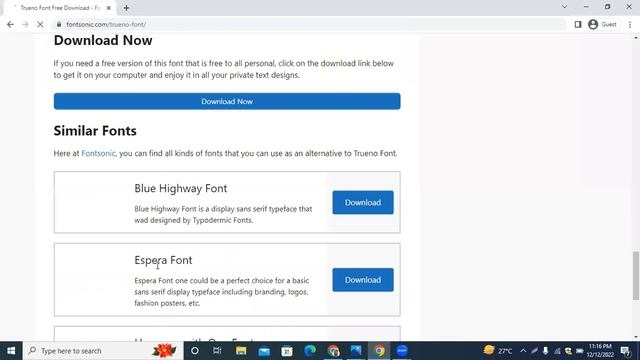The height and width of the screenshot is (360, 640).
Task: Close the Trueno Font tab
Action: 109,8
